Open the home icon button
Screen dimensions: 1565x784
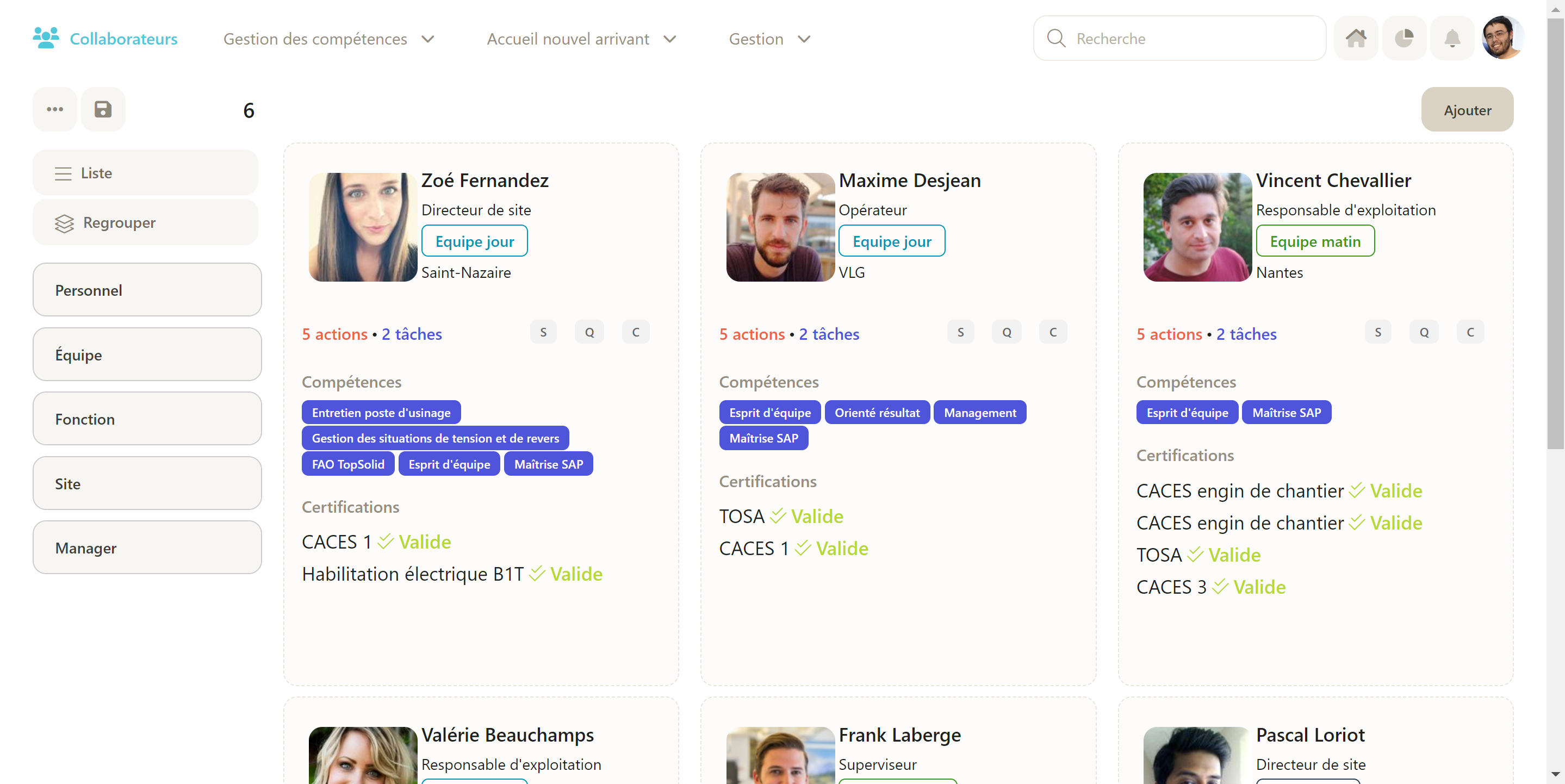coord(1356,38)
